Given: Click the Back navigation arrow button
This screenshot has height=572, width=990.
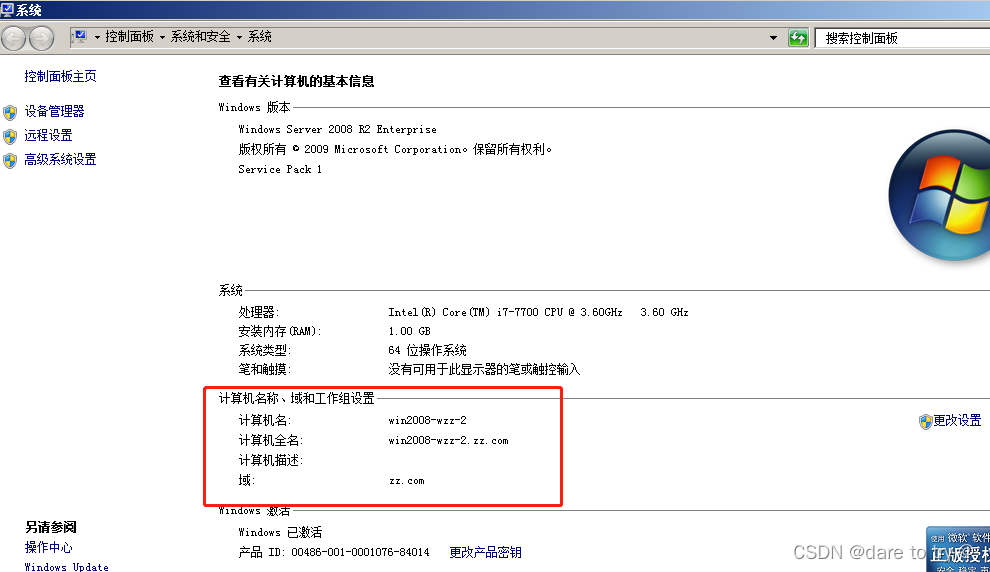Looking at the screenshot, I should pyautogui.click(x=13, y=39).
